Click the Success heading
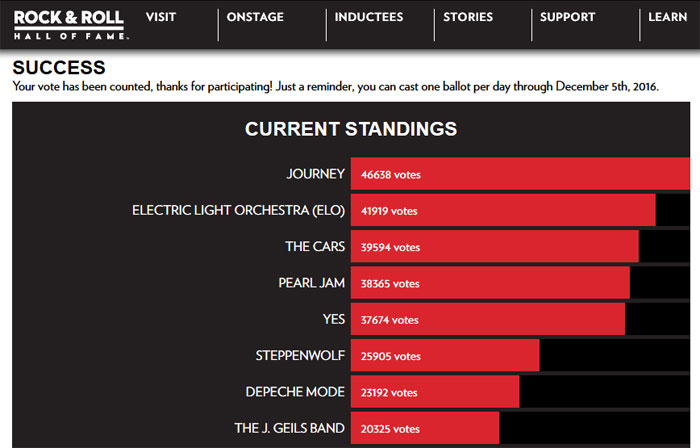The image size is (700, 448). point(59,68)
